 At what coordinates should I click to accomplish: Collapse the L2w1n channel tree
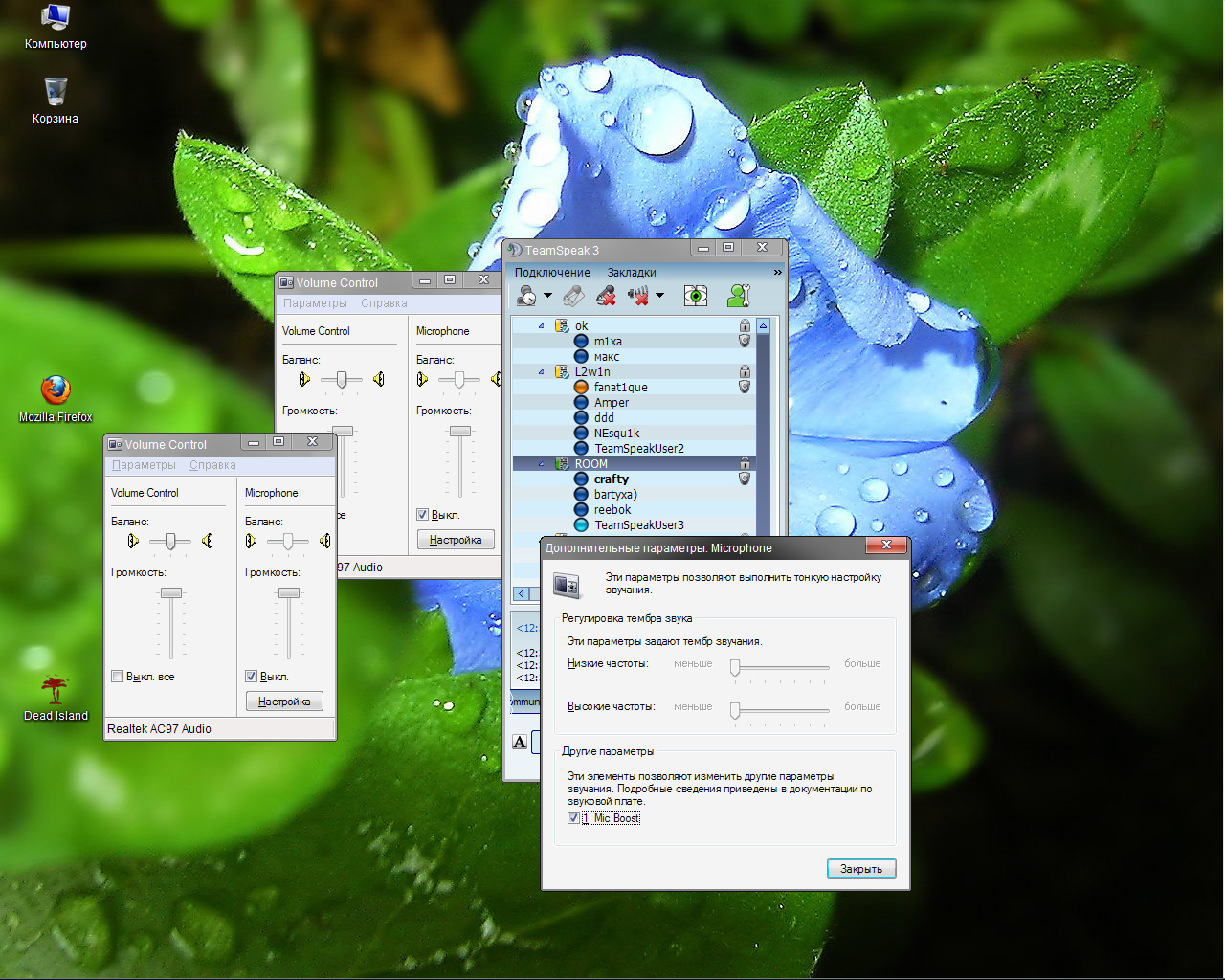click(541, 371)
